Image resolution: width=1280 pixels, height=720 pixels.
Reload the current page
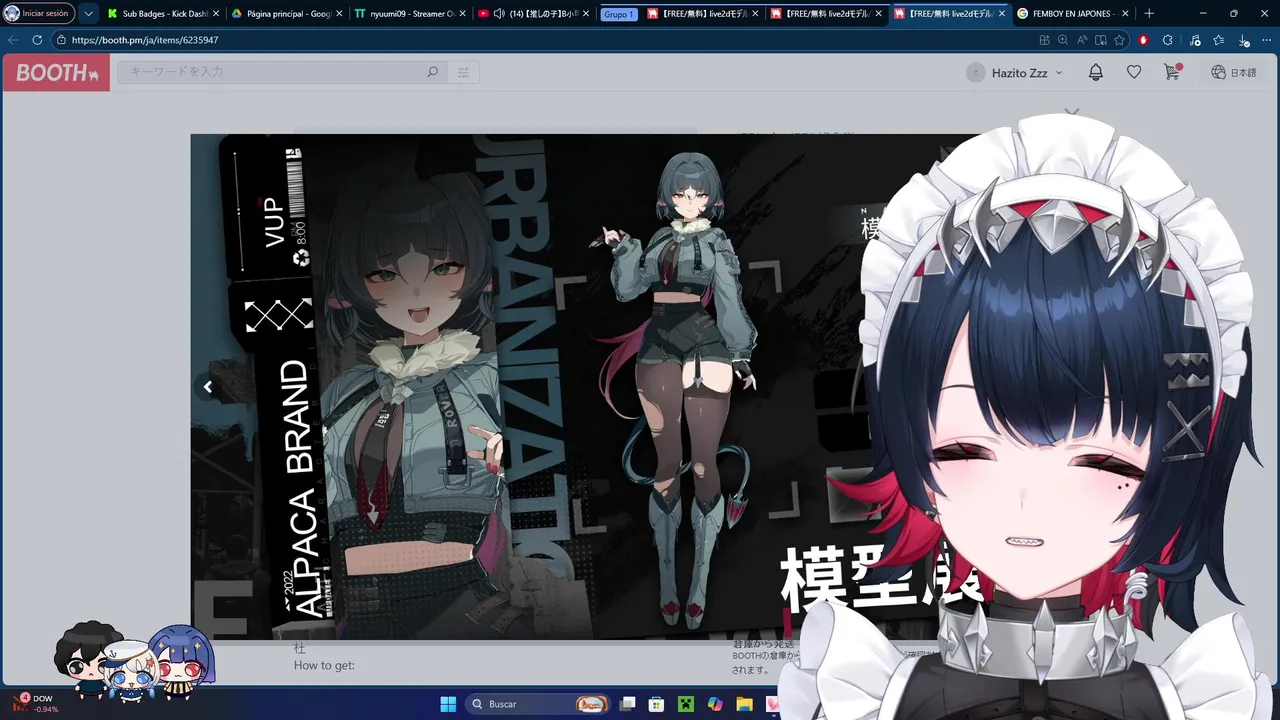pos(37,40)
